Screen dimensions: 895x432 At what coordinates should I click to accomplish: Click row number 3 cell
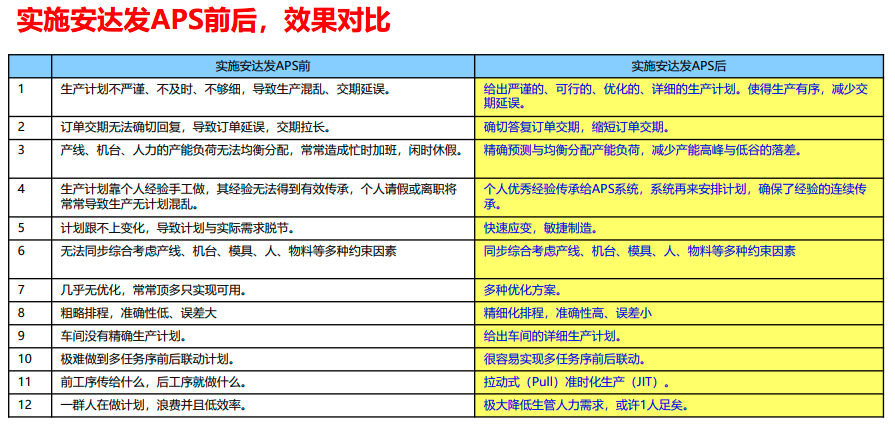coord(30,158)
